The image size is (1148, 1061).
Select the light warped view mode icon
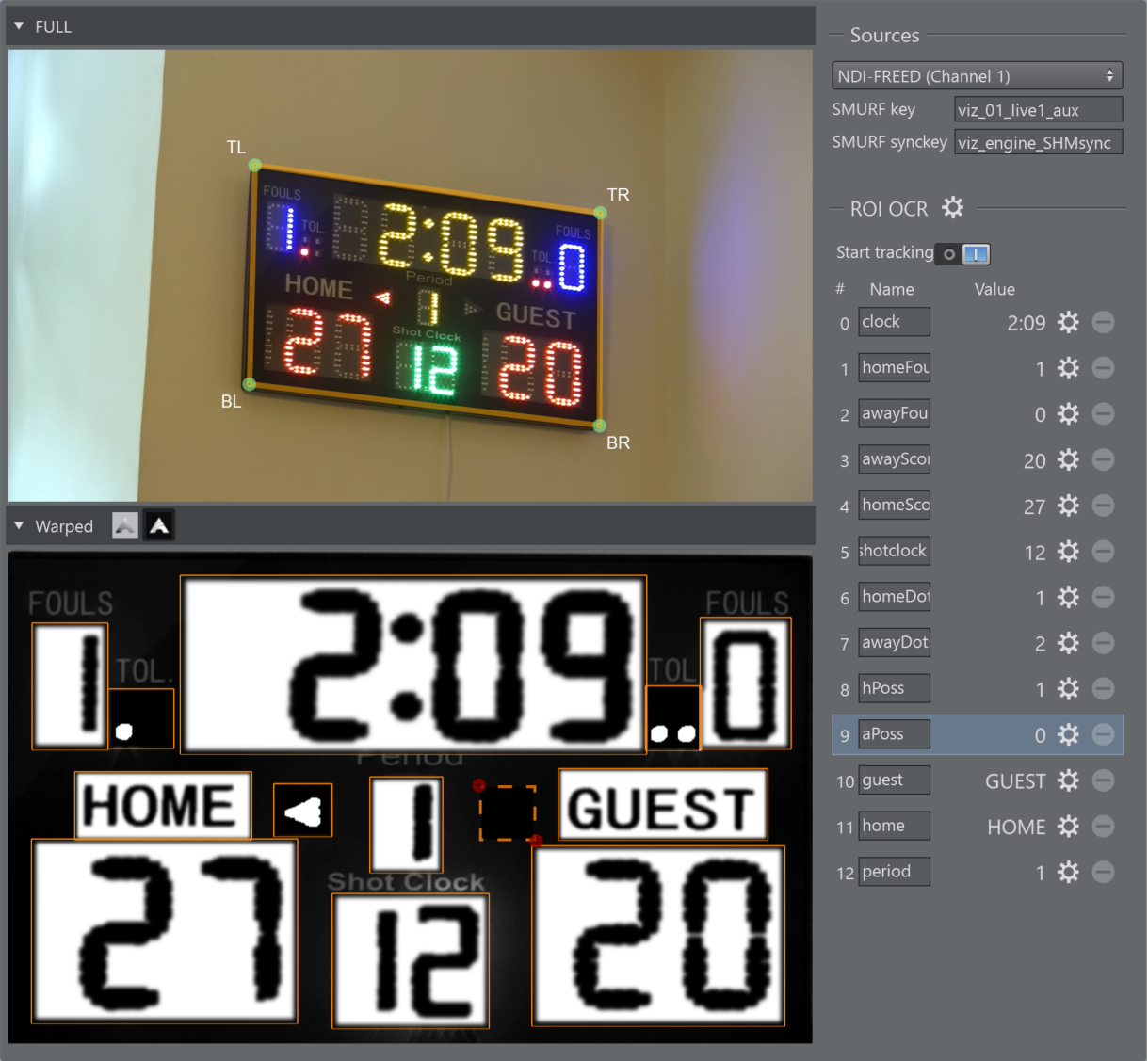tap(125, 525)
